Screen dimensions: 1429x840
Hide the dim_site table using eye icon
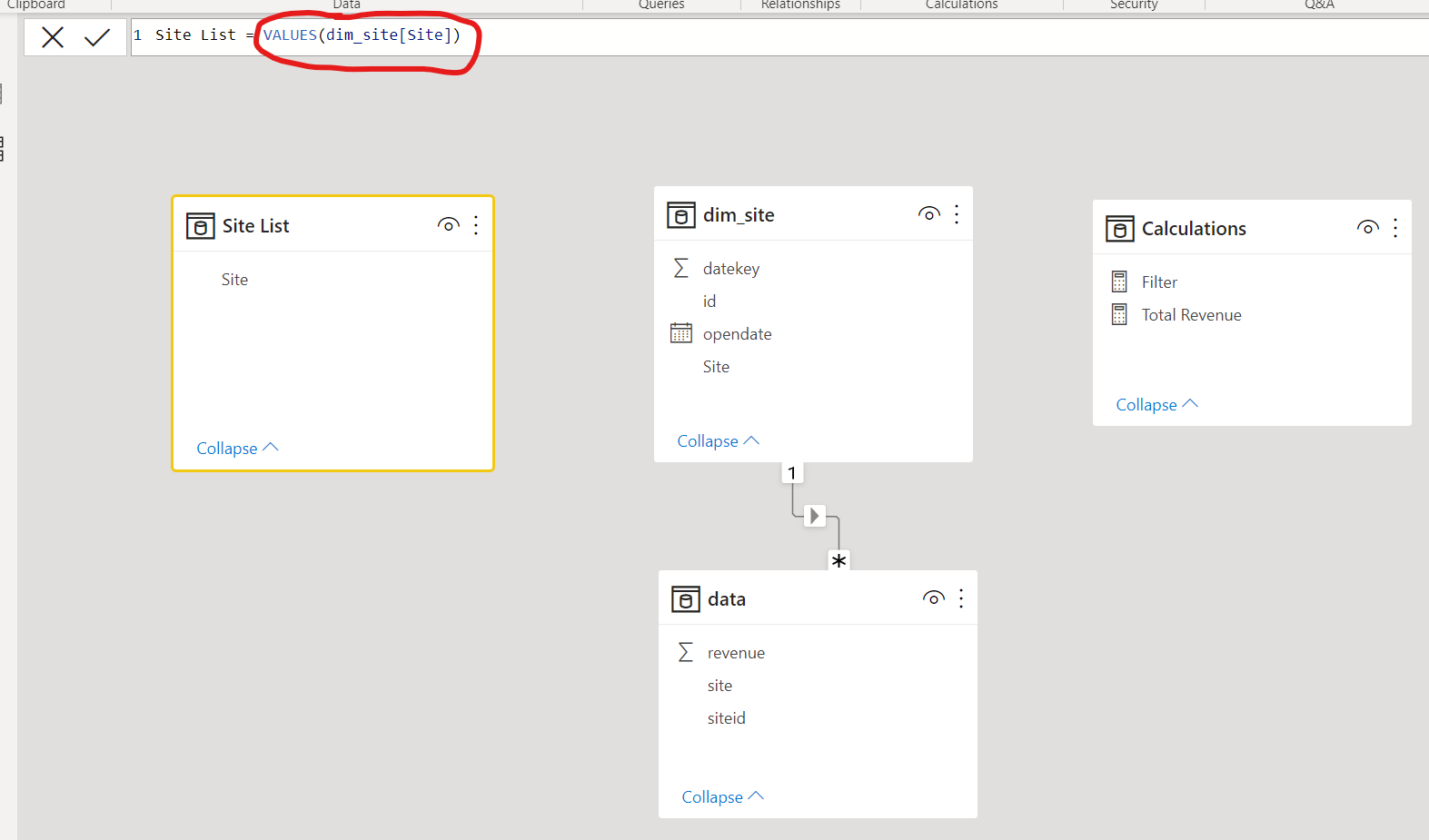coord(928,214)
